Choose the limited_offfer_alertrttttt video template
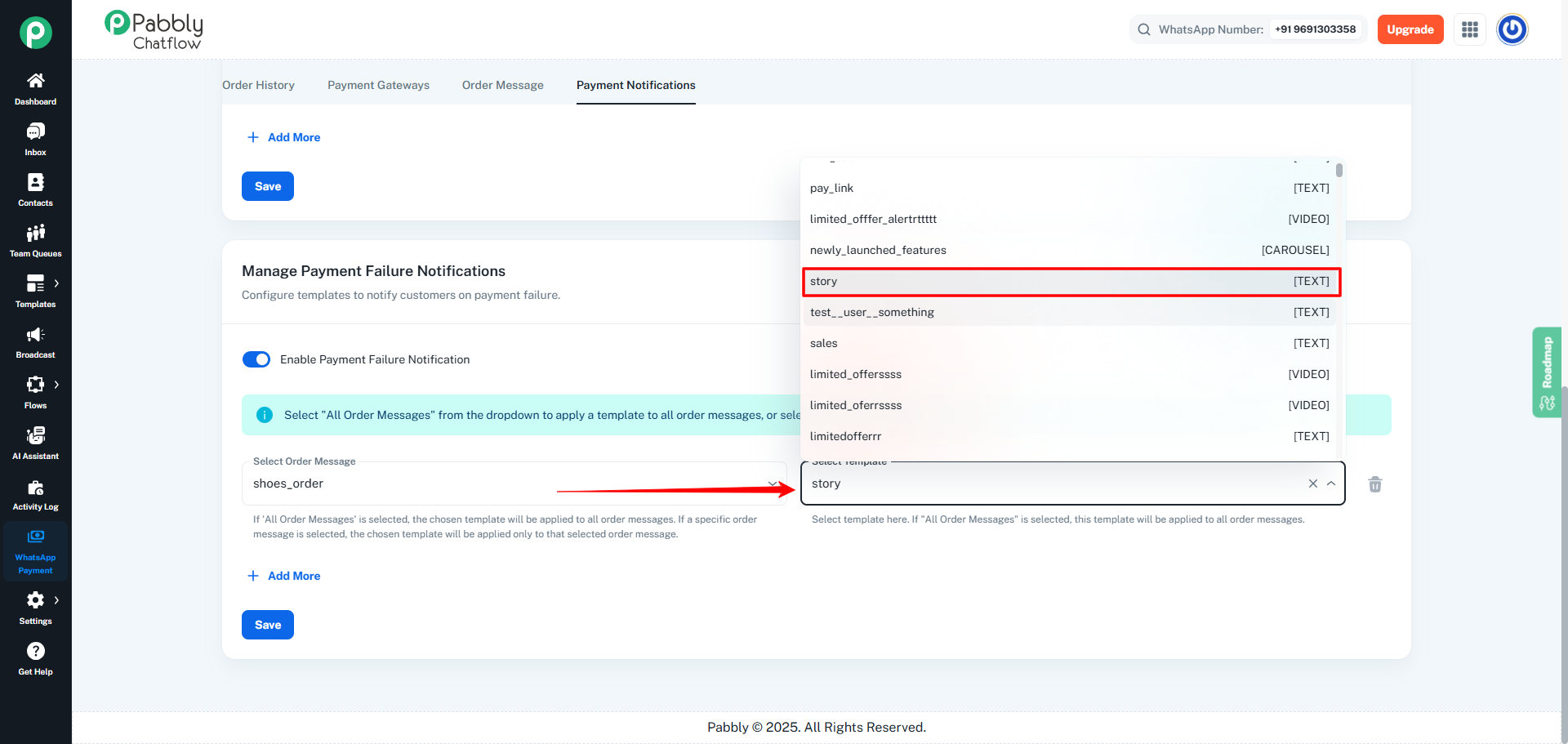 pyautogui.click(x=1070, y=219)
